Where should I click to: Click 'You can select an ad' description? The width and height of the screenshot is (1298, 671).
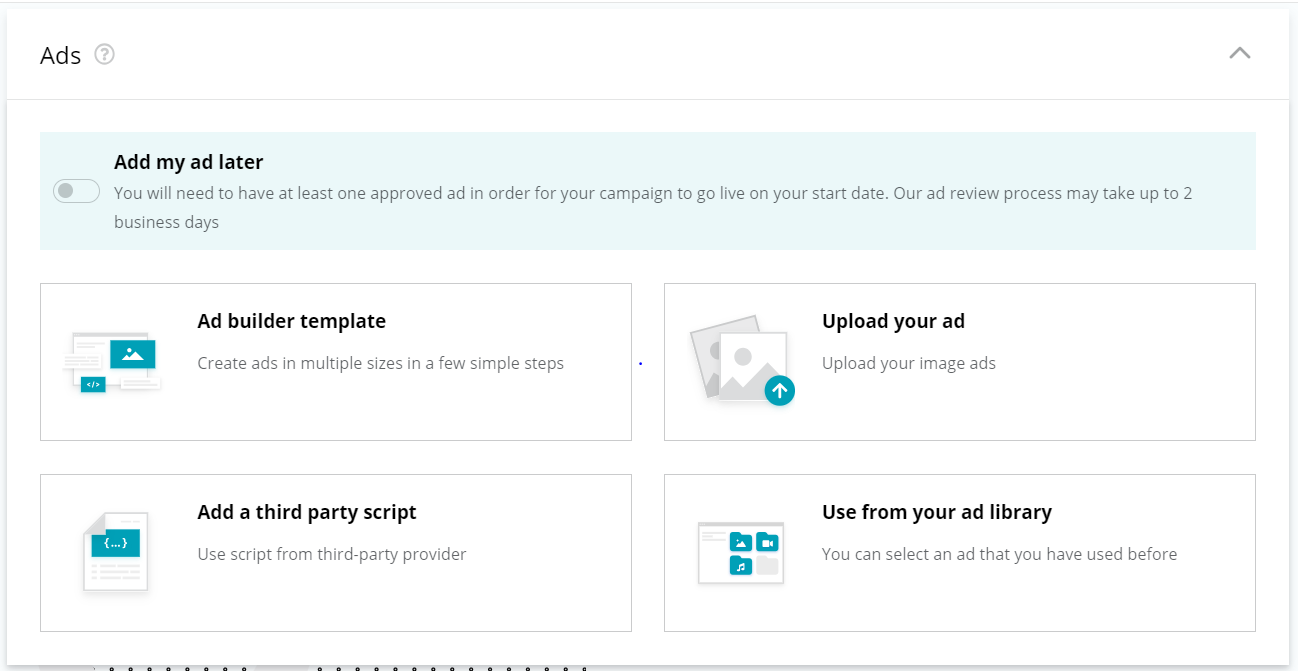pos(998,554)
